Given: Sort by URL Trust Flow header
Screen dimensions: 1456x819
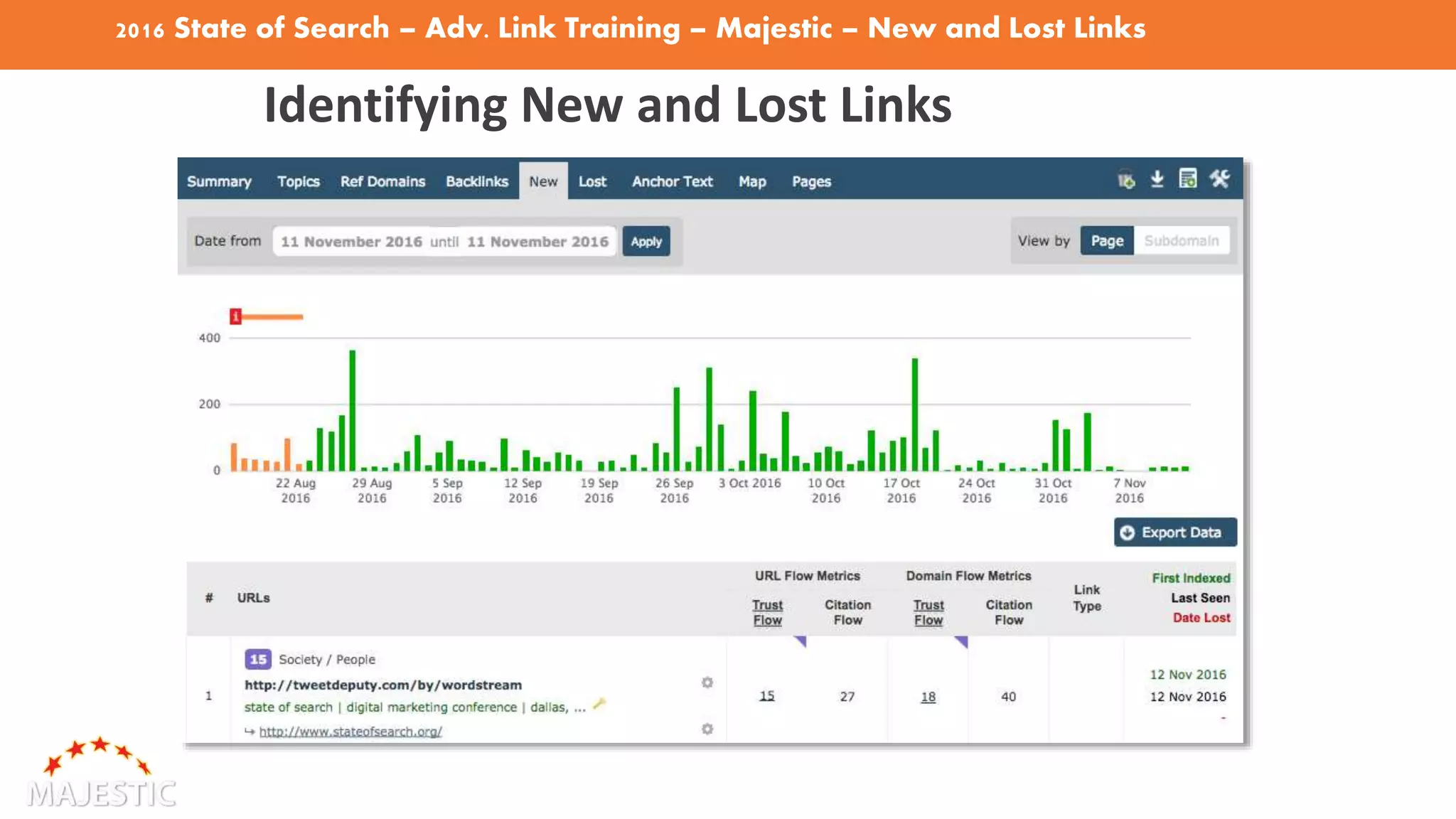Looking at the screenshot, I should [x=767, y=612].
